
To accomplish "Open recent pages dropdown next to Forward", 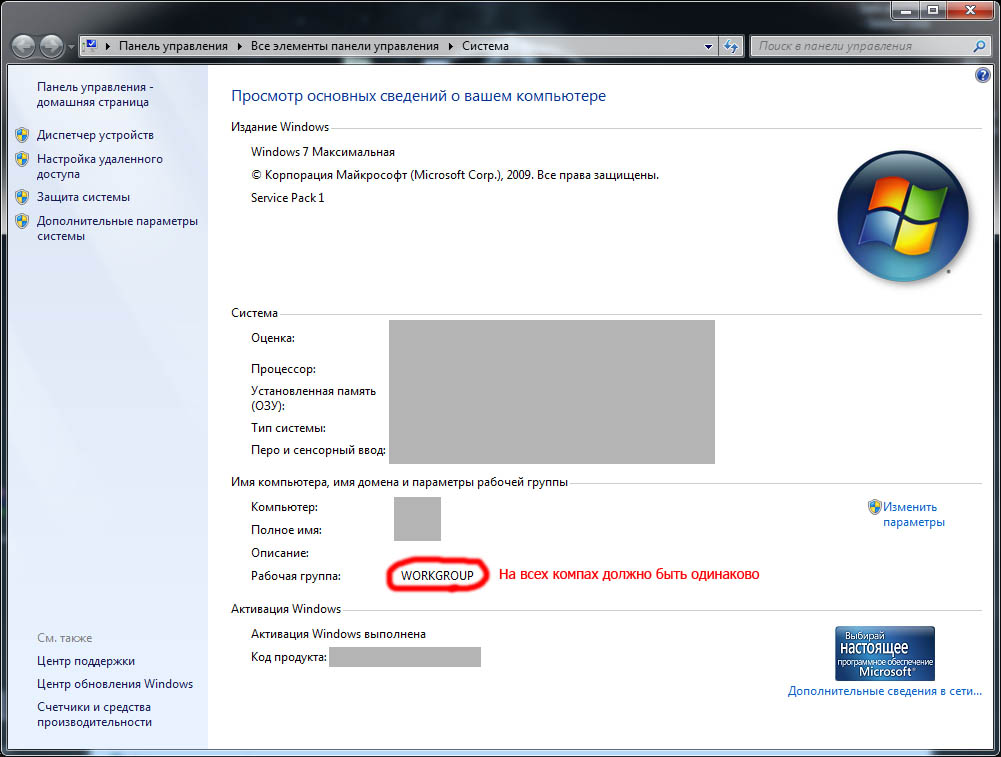I will click(x=71, y=47).
